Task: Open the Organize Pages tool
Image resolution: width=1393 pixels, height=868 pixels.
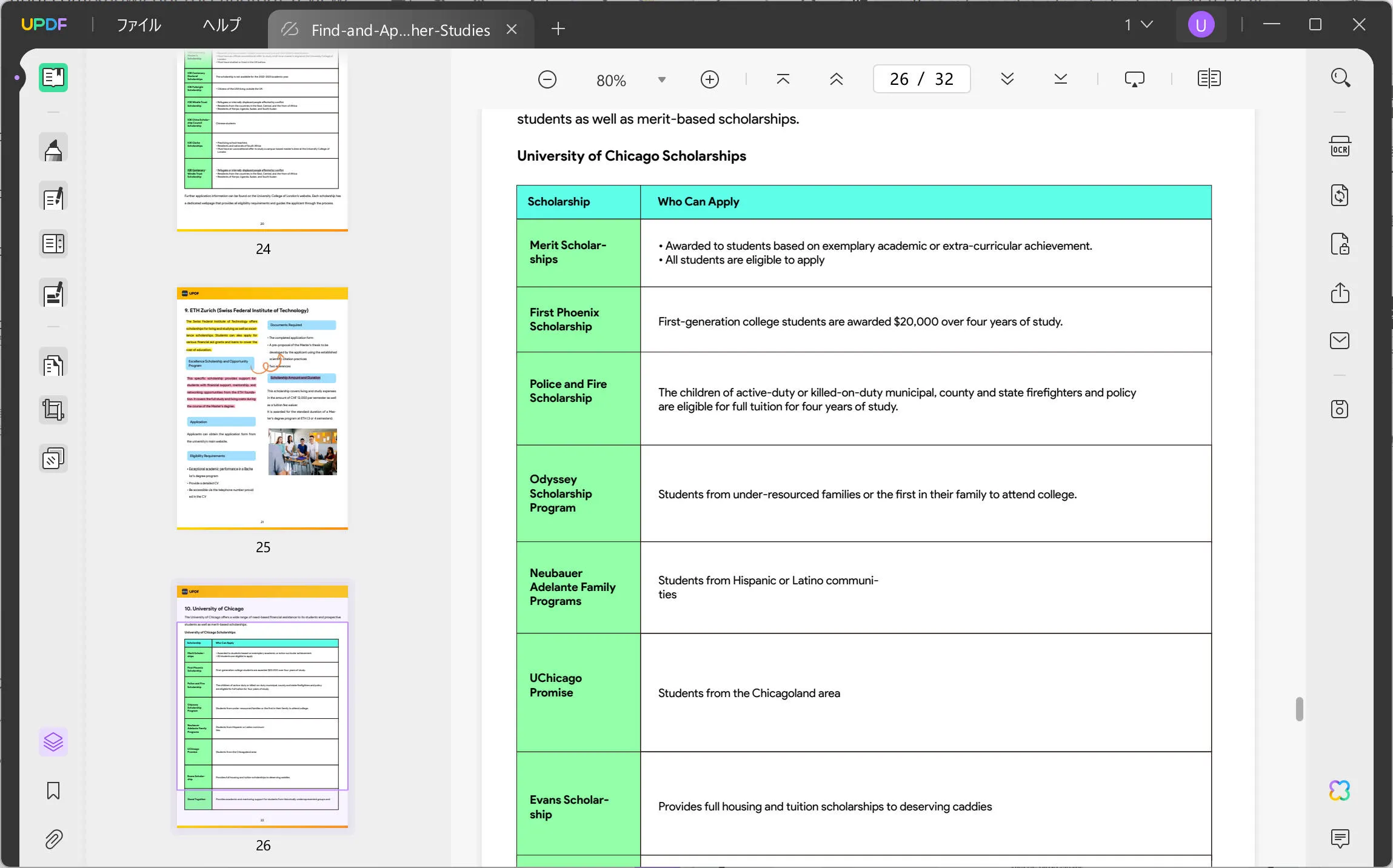Action: point(53,244)
